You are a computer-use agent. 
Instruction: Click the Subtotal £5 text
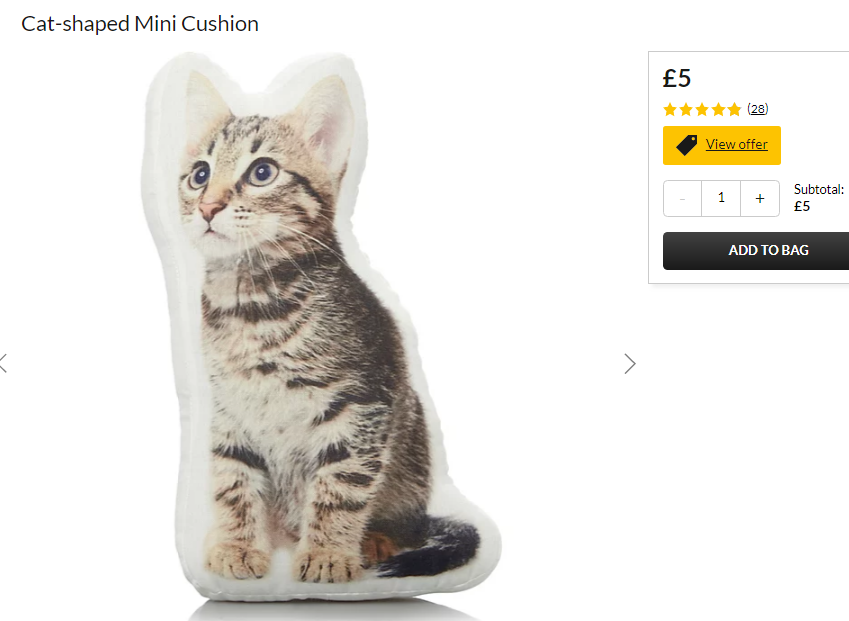818,198
